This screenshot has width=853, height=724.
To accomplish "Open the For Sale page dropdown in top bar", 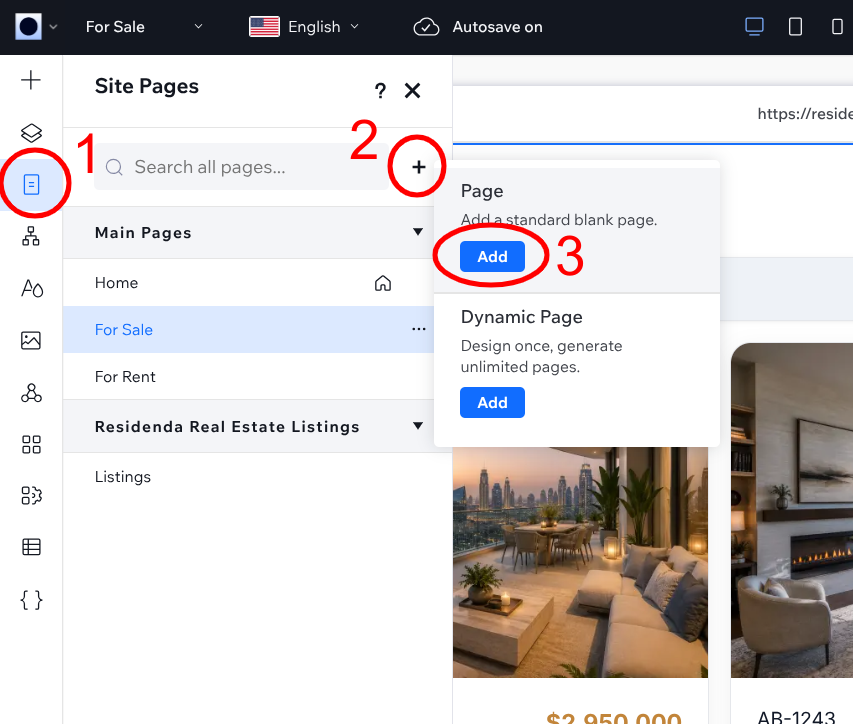I will click(x=144, y=27).
